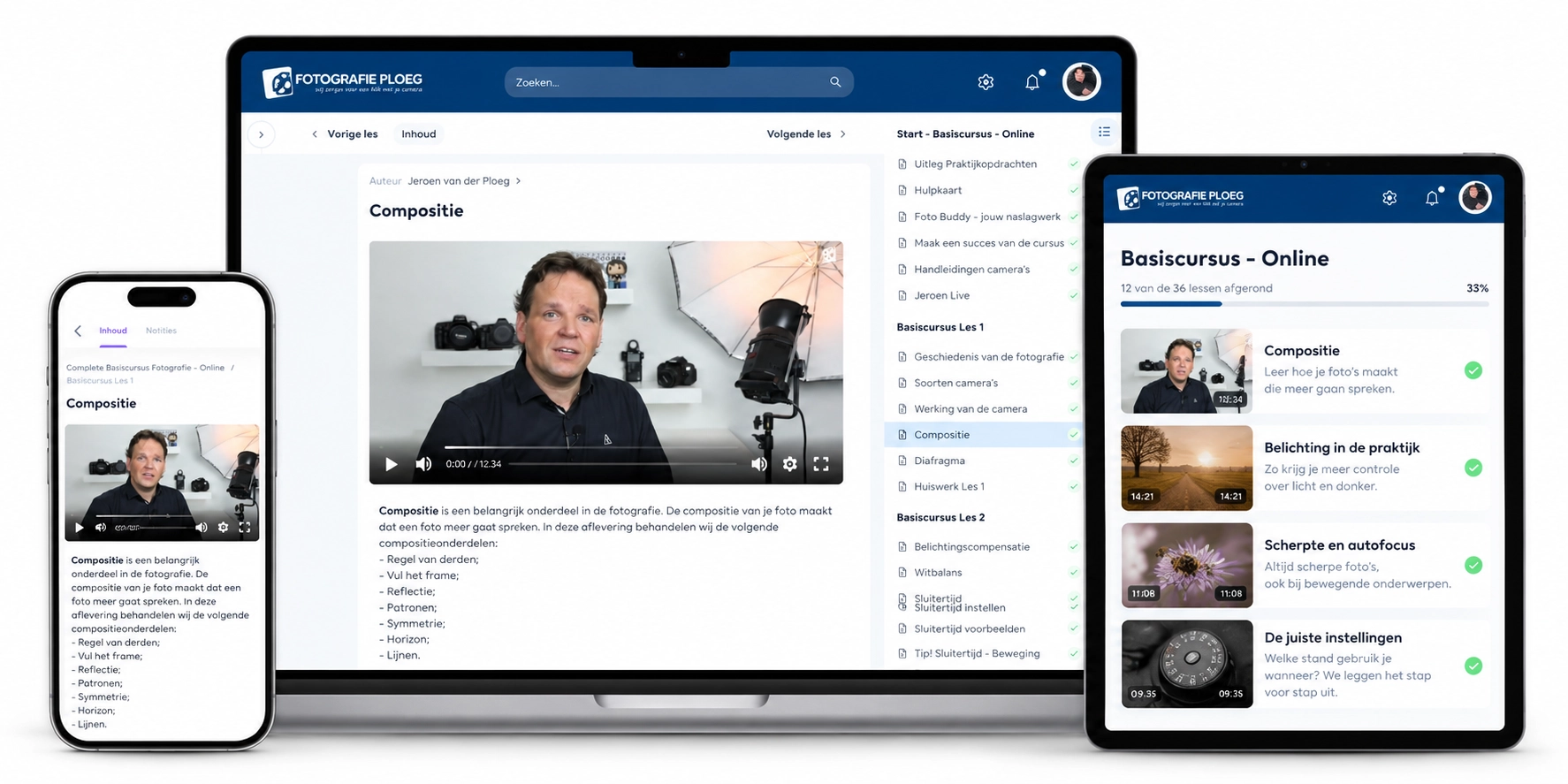
Task: Click the Fotografie Ploeg logo on the laptop
Action: (x=343, y=82)
